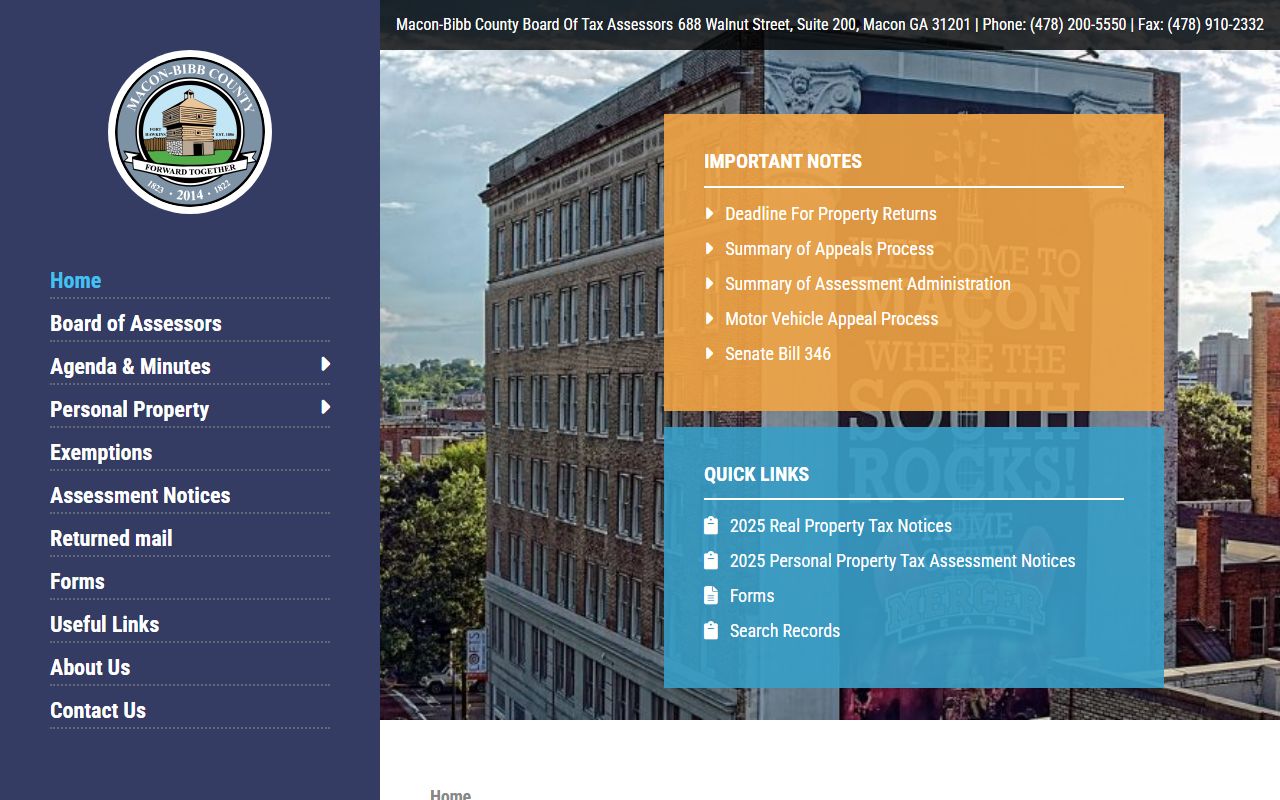1280x800 pixels.
Task: Click the clipboard icon beside Search Records
Action: tap(711, 631)
